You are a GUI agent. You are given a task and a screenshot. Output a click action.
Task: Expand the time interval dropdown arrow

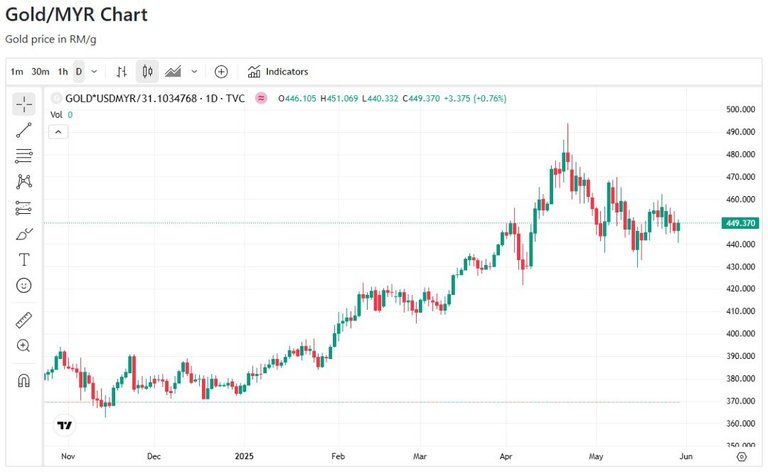[x=94, y=71]
